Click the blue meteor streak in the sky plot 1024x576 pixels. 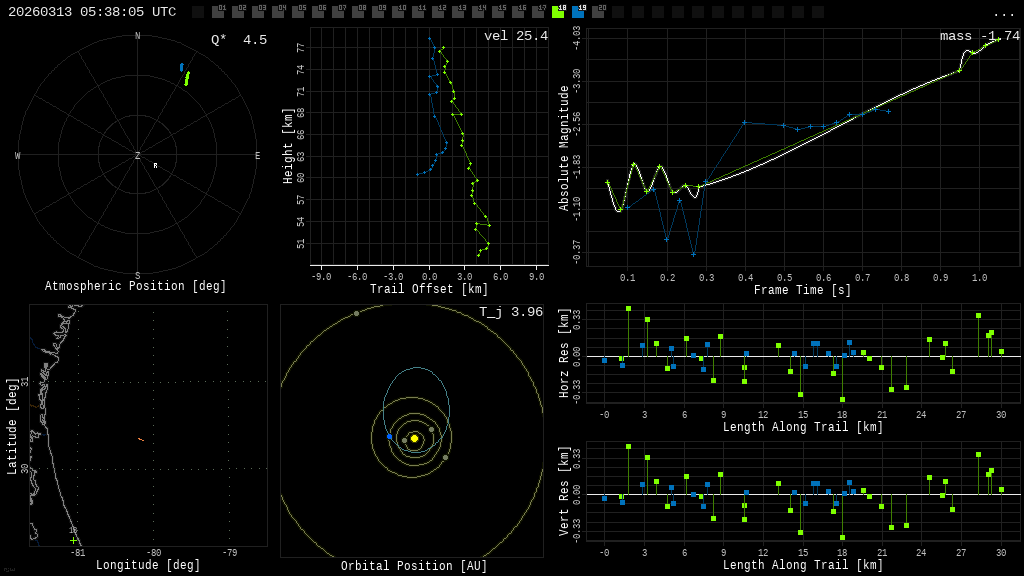pyautogui.click(x=181, y=68)
